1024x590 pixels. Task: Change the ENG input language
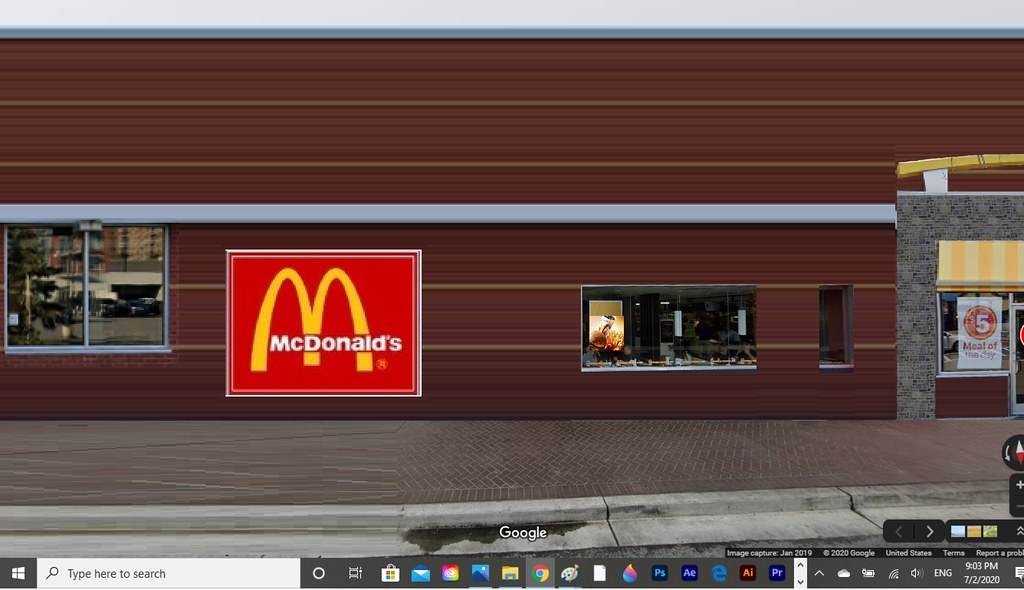(x=942, y=573)
